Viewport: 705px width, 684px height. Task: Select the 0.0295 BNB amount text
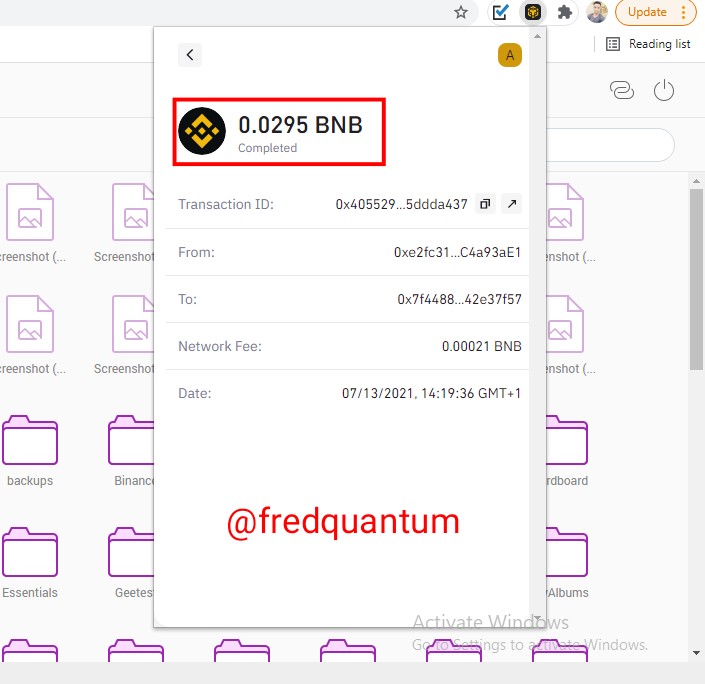[x=300, y=125]
